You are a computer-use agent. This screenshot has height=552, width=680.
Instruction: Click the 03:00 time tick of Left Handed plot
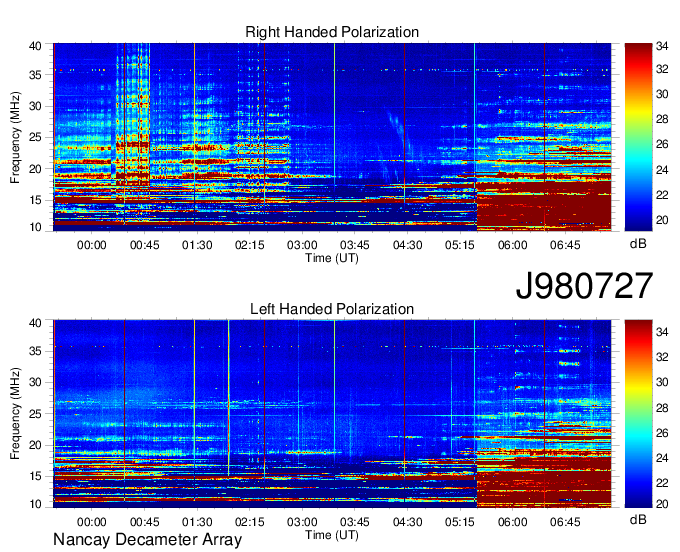302,522
